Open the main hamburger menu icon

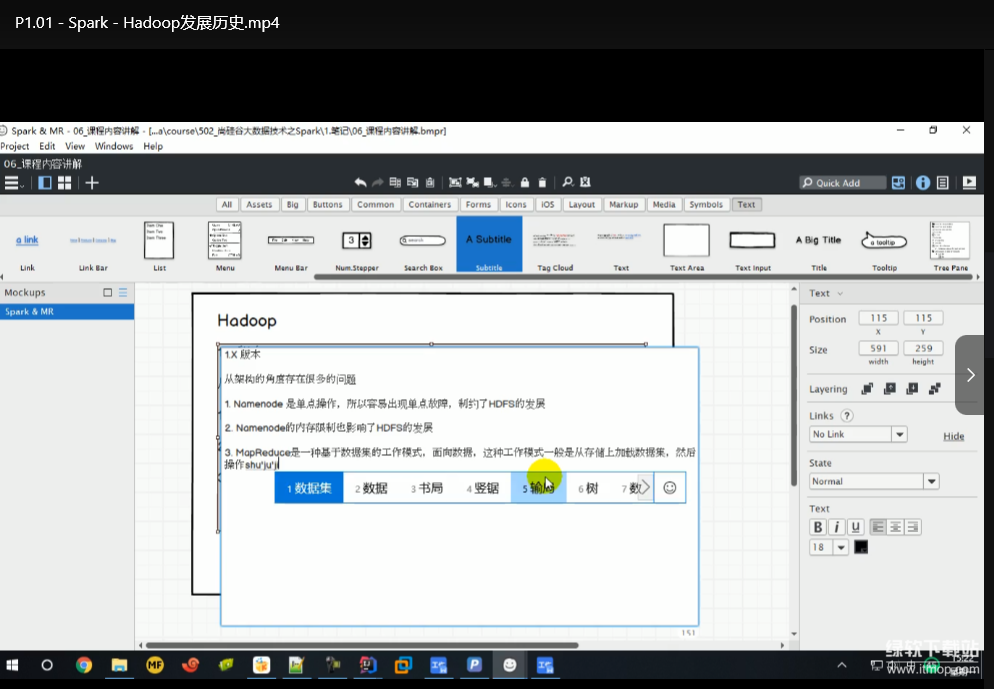(12, 183)
